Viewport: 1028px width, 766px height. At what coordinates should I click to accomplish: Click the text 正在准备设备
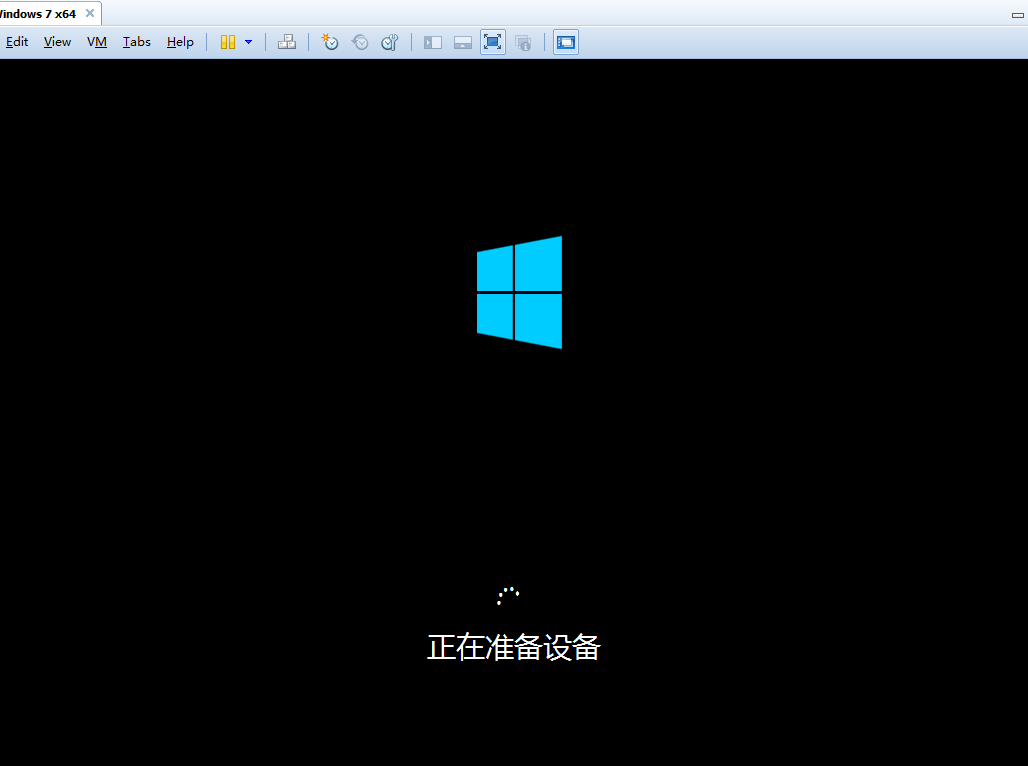point(514,647)
